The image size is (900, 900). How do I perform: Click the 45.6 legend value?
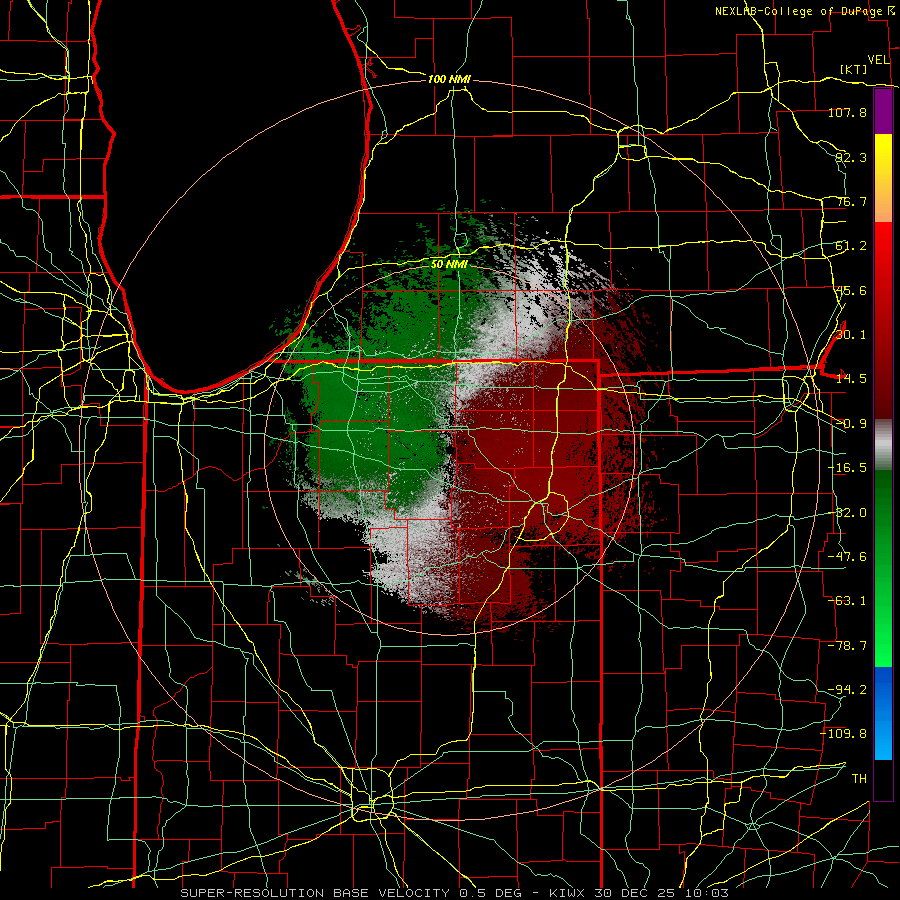(x=851, y=290)
